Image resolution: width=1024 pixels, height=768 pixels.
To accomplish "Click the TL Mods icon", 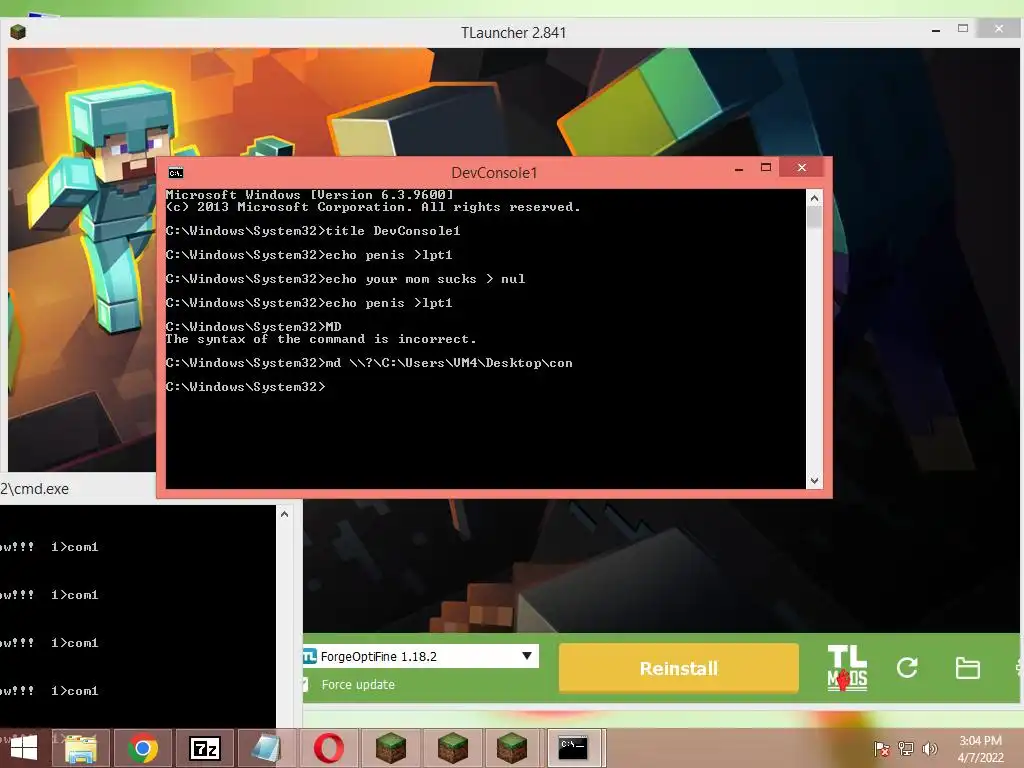I will click(x=847, y=668).
